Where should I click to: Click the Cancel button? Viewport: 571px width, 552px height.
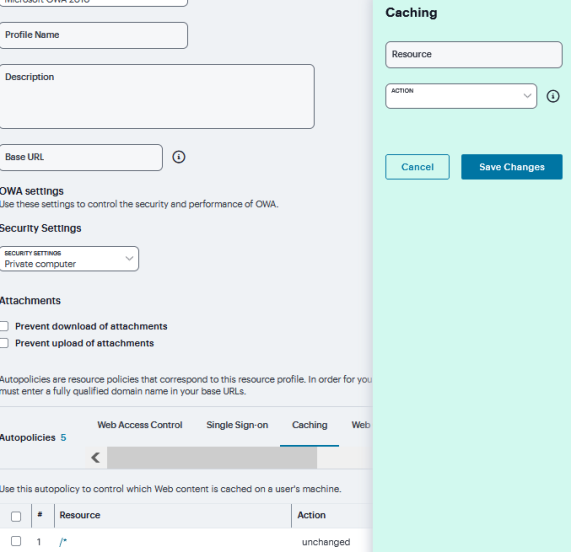[417, 167]
